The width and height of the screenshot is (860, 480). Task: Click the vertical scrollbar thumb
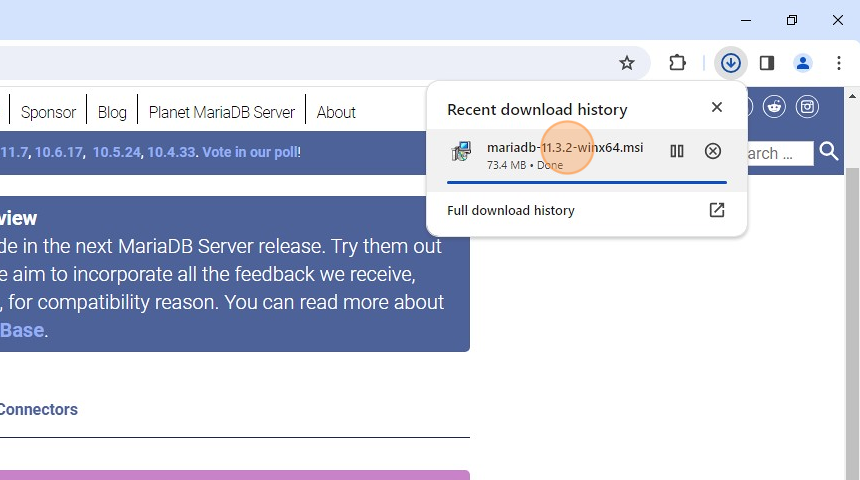[852, 324]
